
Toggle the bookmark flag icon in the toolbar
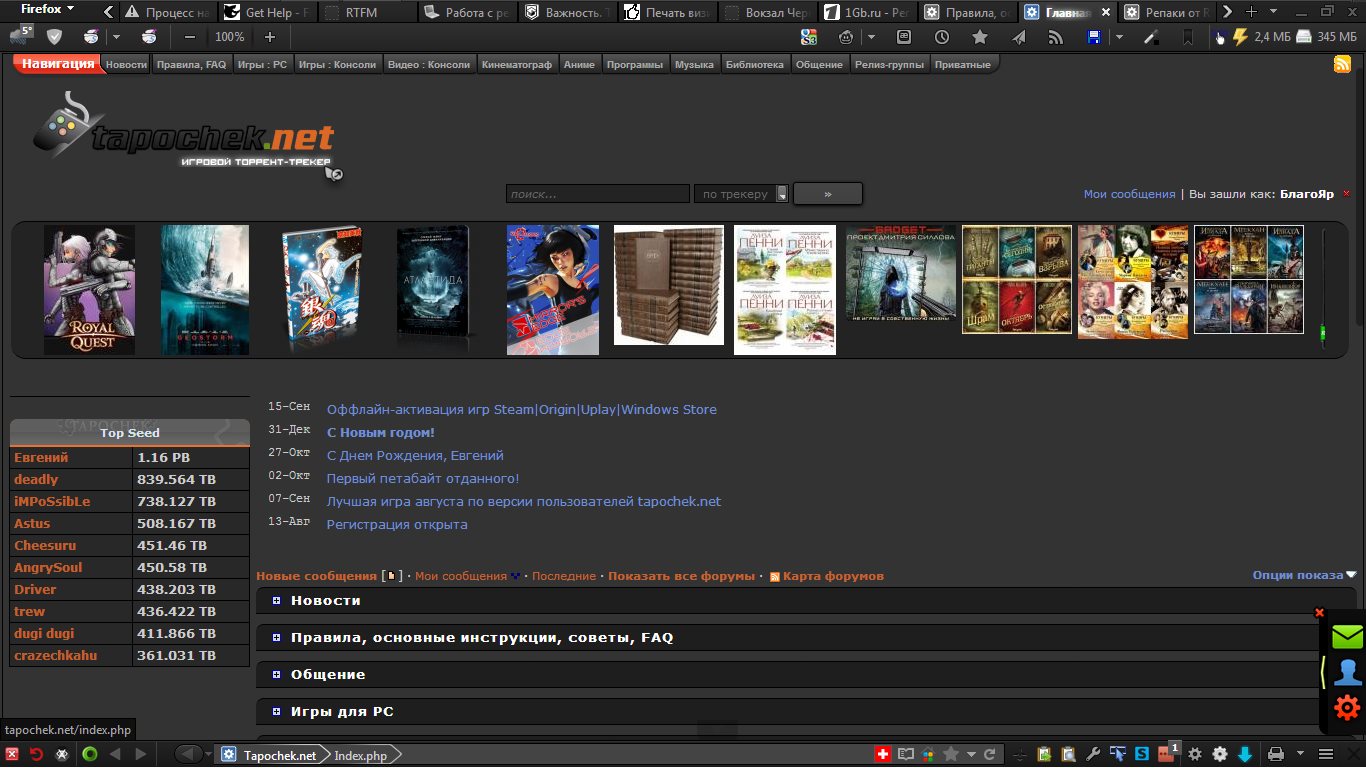[1188, 36]
